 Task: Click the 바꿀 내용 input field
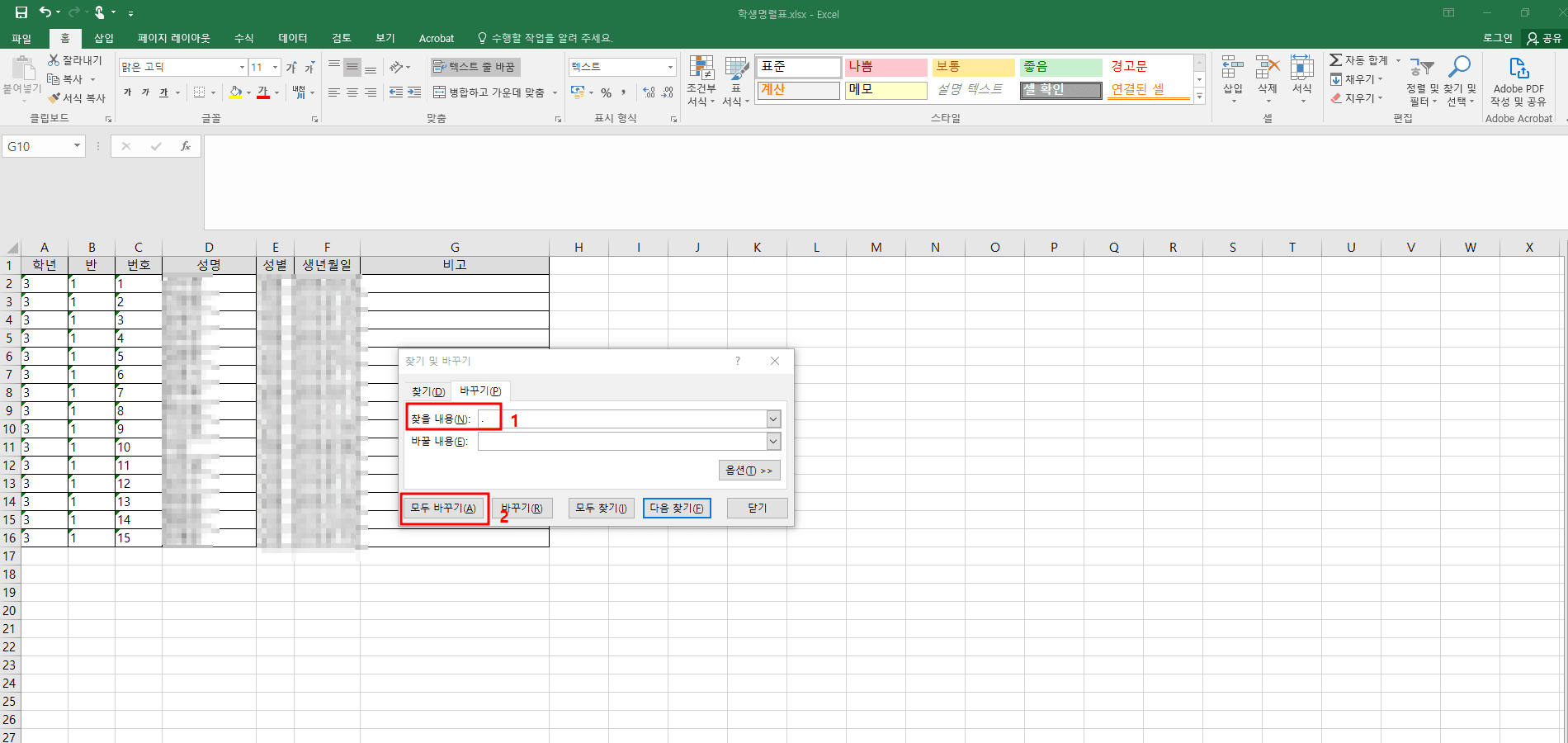pyautogui.click(x=622, y=442)
